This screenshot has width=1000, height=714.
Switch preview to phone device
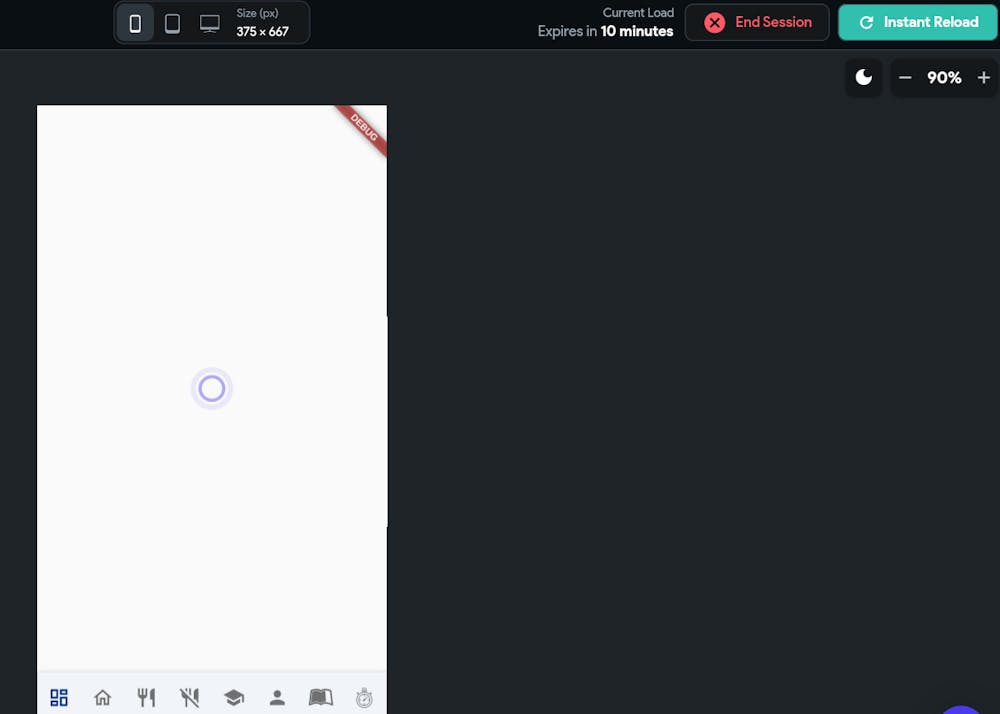[x=135, y=22]
